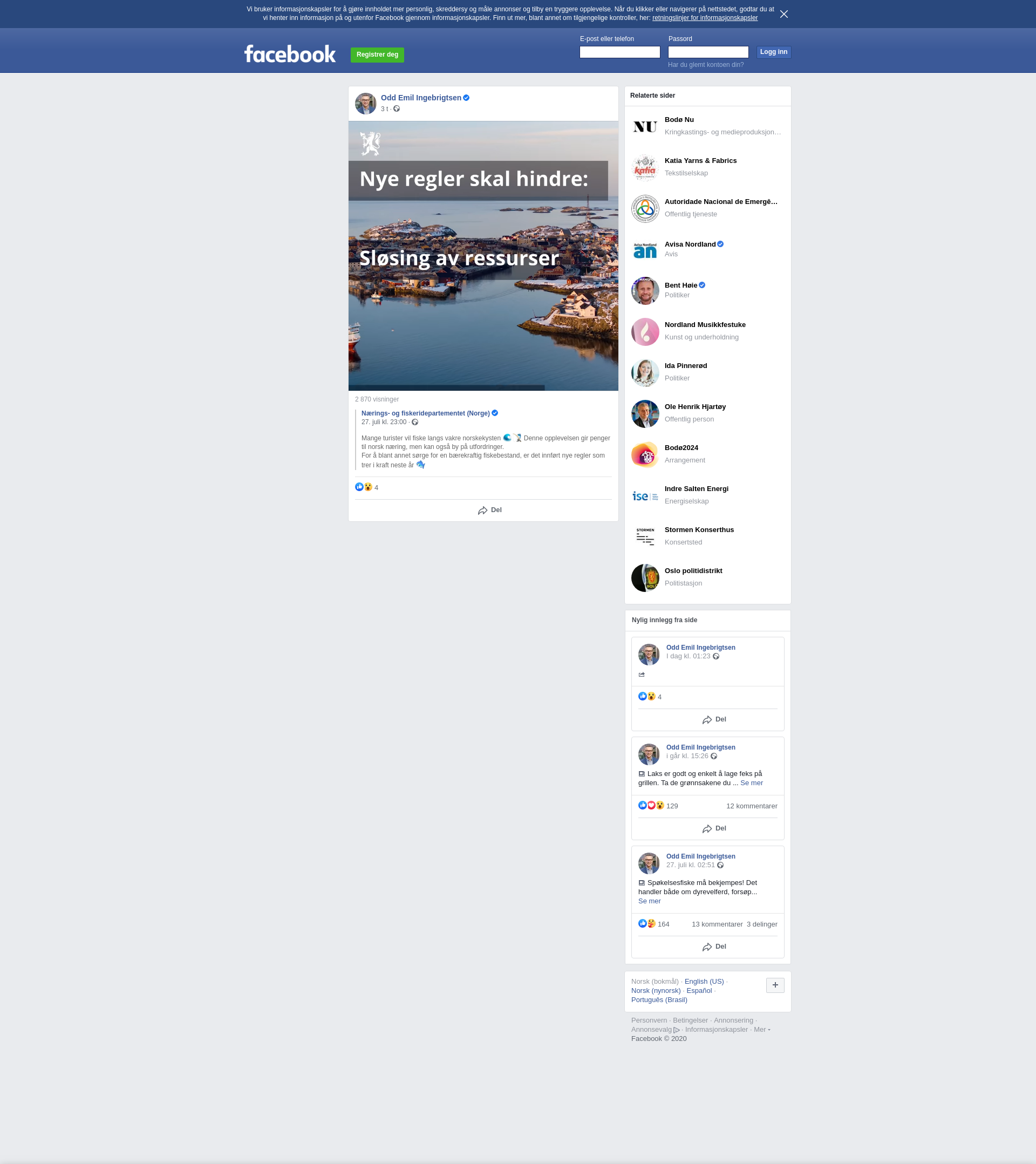
Task: Expand more languages with plus button
Action: 775,985
